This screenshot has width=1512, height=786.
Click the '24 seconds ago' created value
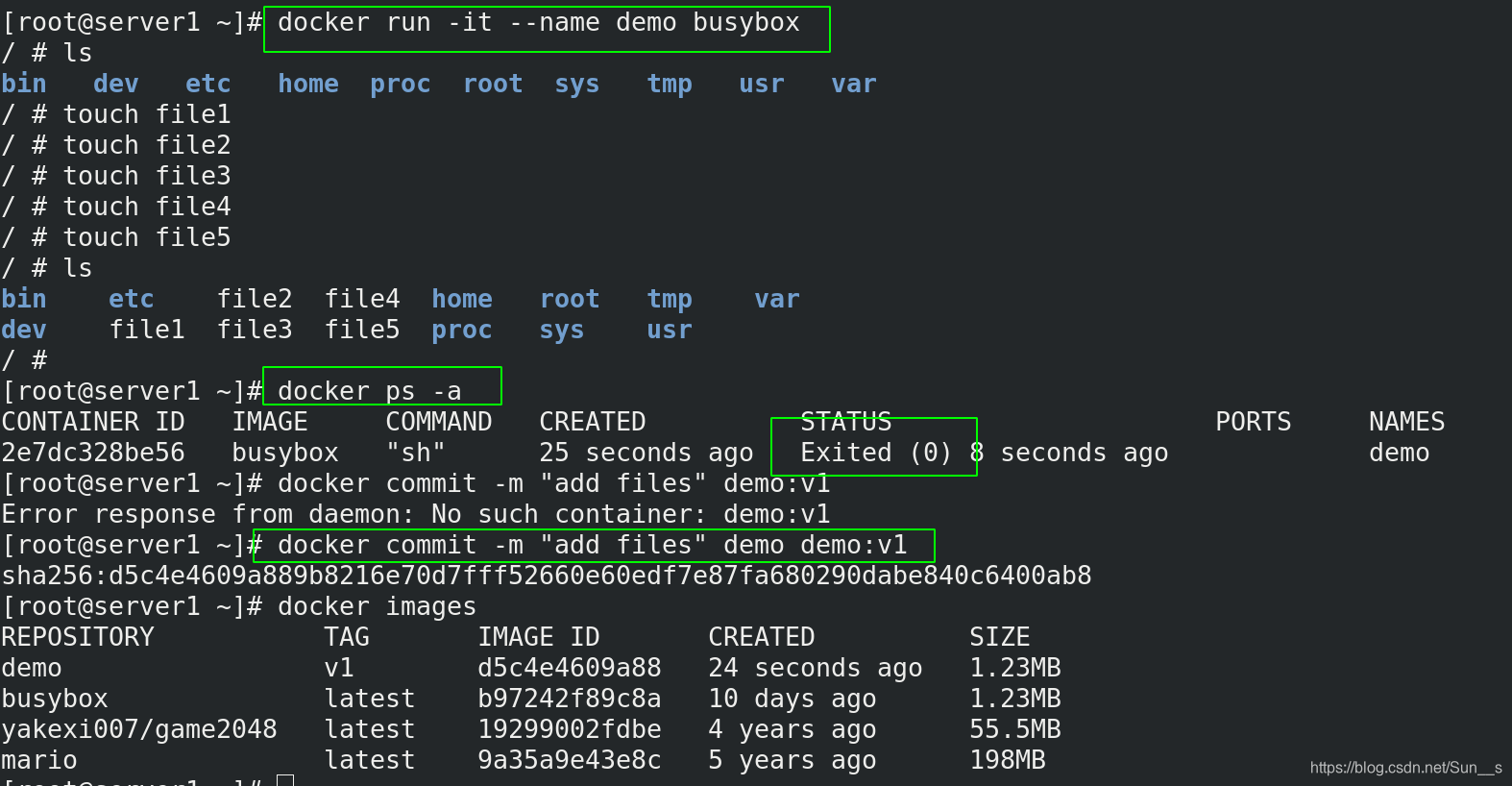pos(816,668)
